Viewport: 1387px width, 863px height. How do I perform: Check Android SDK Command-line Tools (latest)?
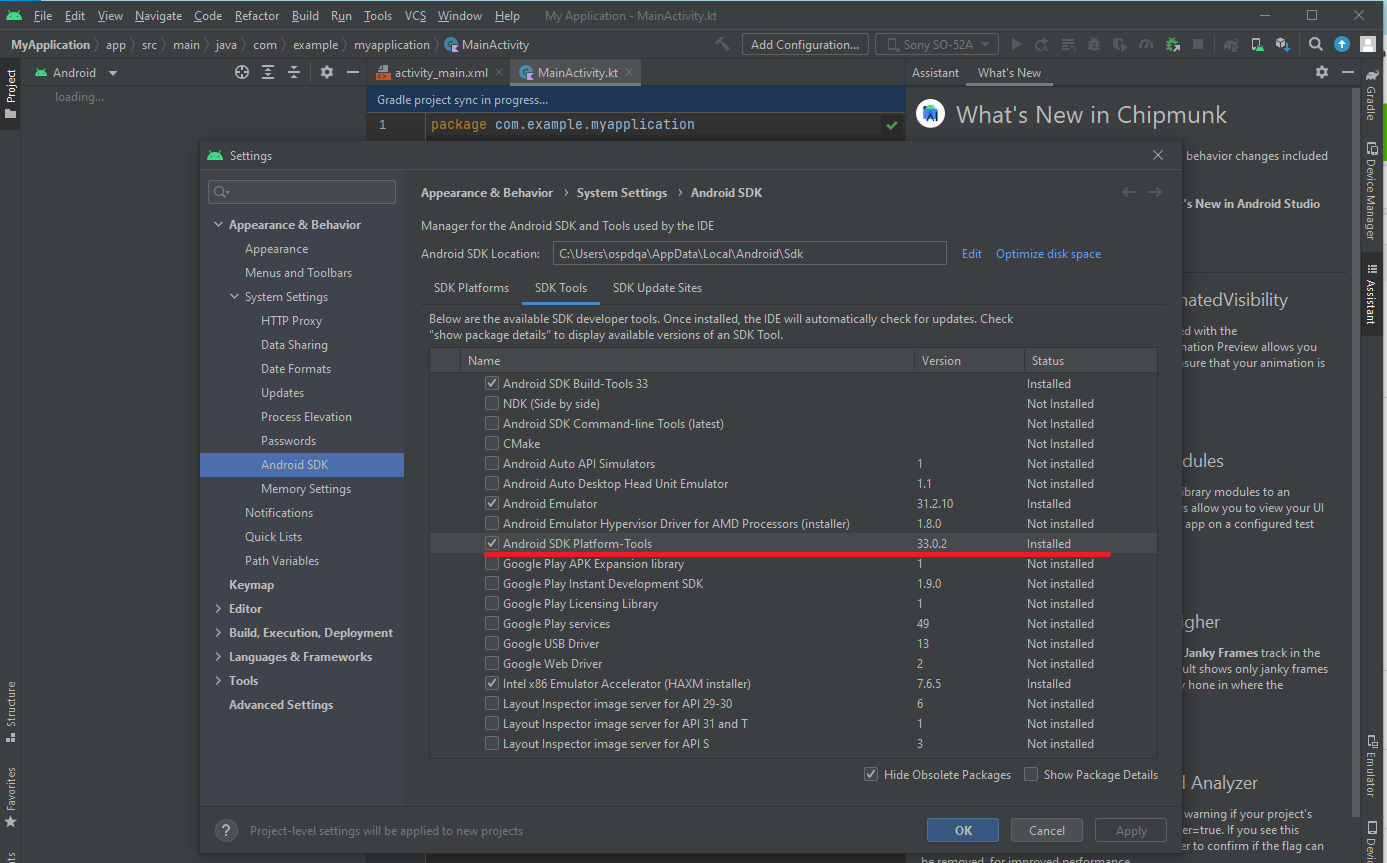(x=491, y=423)
